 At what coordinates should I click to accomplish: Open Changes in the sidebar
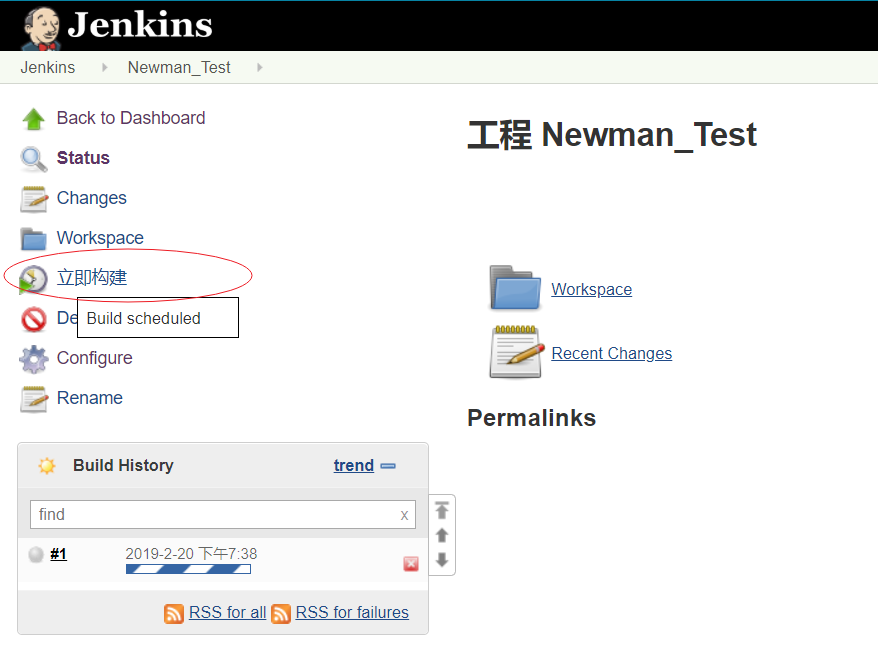click(92, 198)
